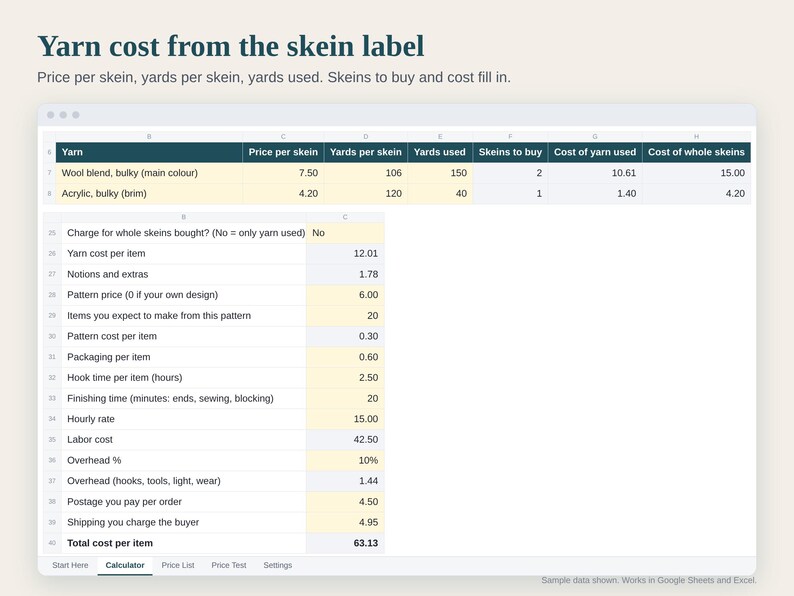Click the 4.20 cost of whole skeins cell

[x=696, y=193]
